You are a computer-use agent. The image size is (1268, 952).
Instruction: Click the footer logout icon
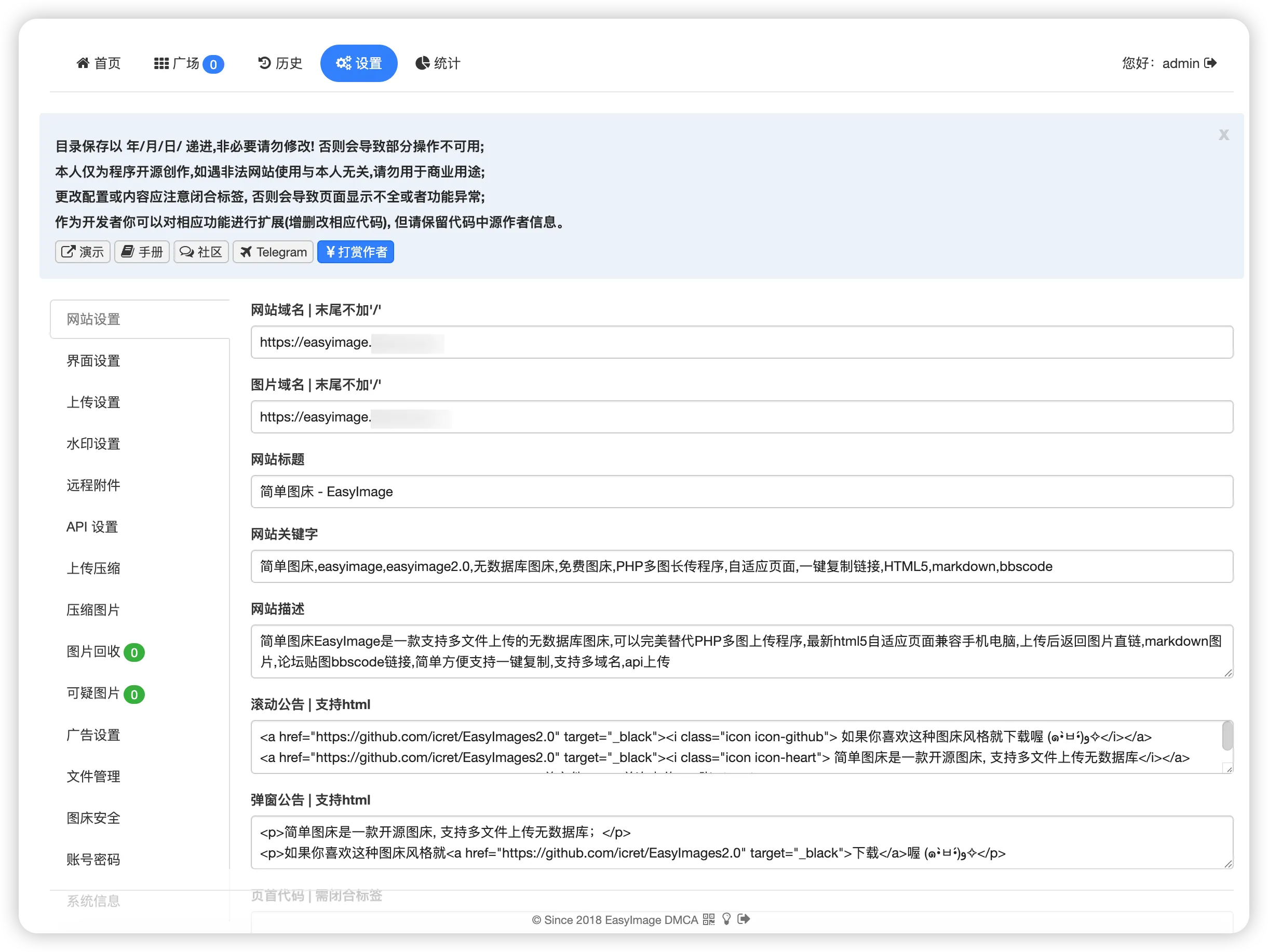[x=744, y=919]
